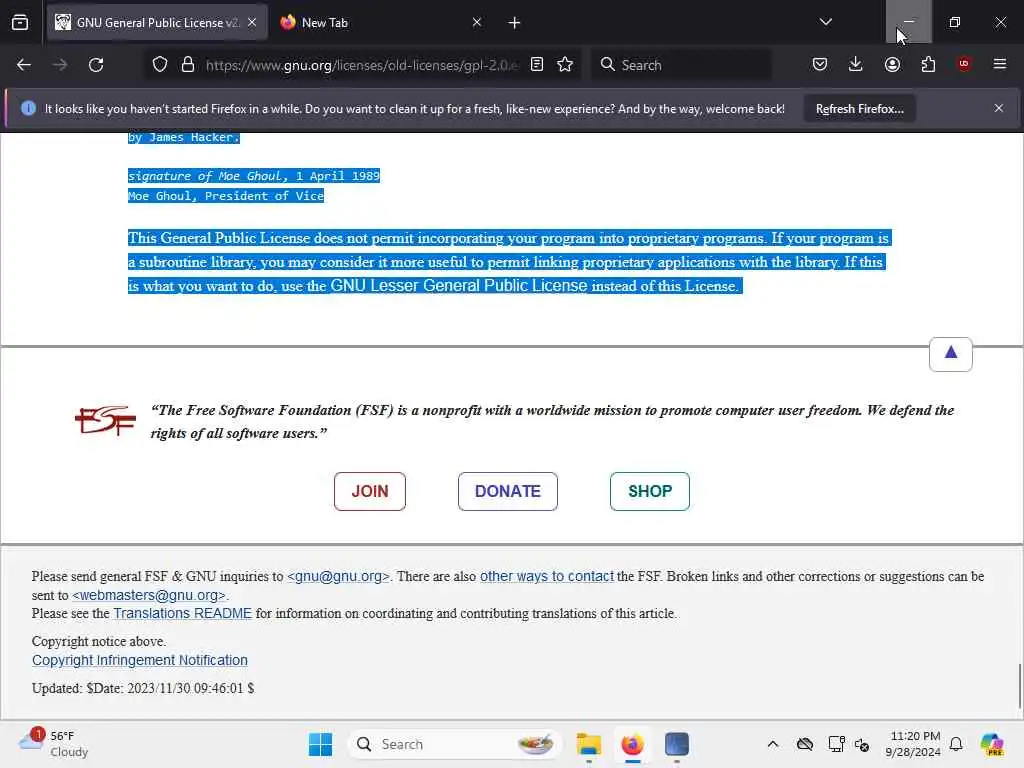
Task: Jump to top with blue arrow button
Action: point(951,354)
